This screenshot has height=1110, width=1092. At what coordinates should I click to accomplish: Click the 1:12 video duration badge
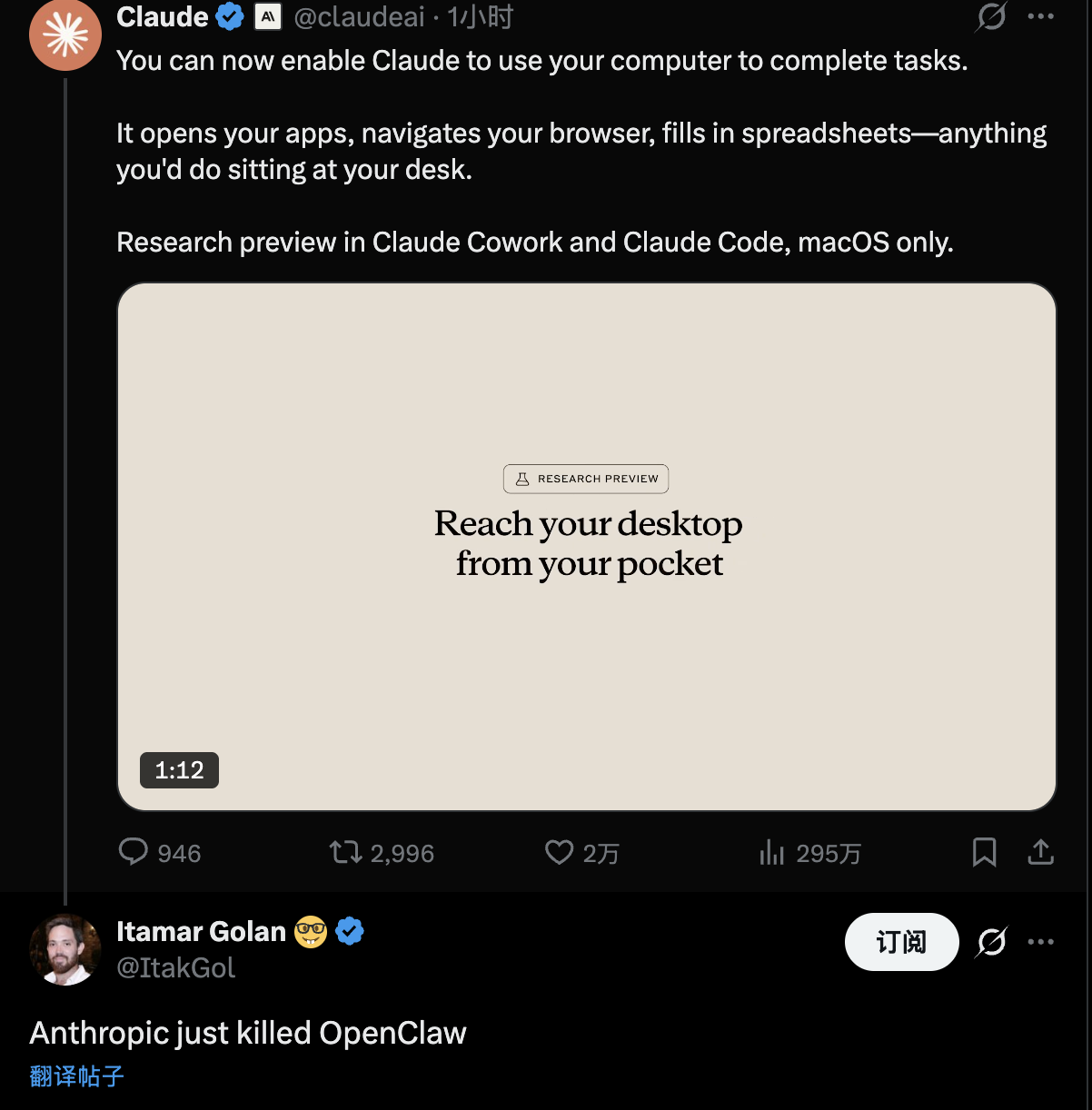pos(179,770)
